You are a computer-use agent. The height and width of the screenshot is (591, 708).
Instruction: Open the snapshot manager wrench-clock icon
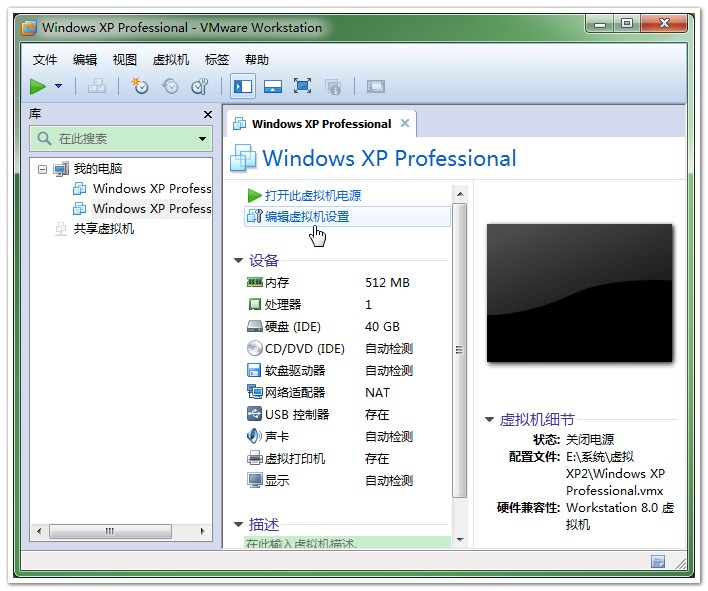(x=200, y=86)
